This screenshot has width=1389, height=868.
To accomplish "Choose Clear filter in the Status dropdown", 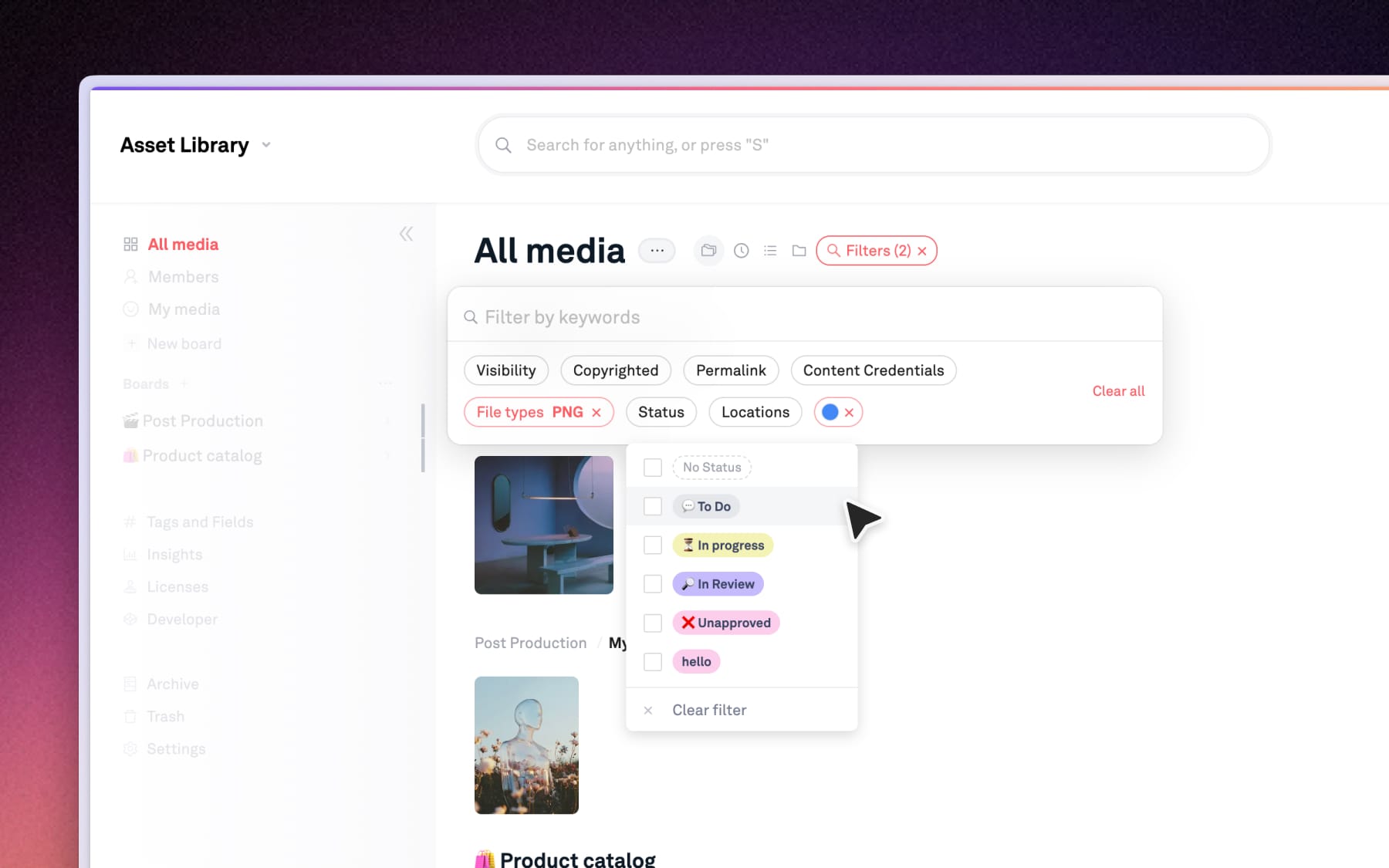I will click(x=709, y=710).
